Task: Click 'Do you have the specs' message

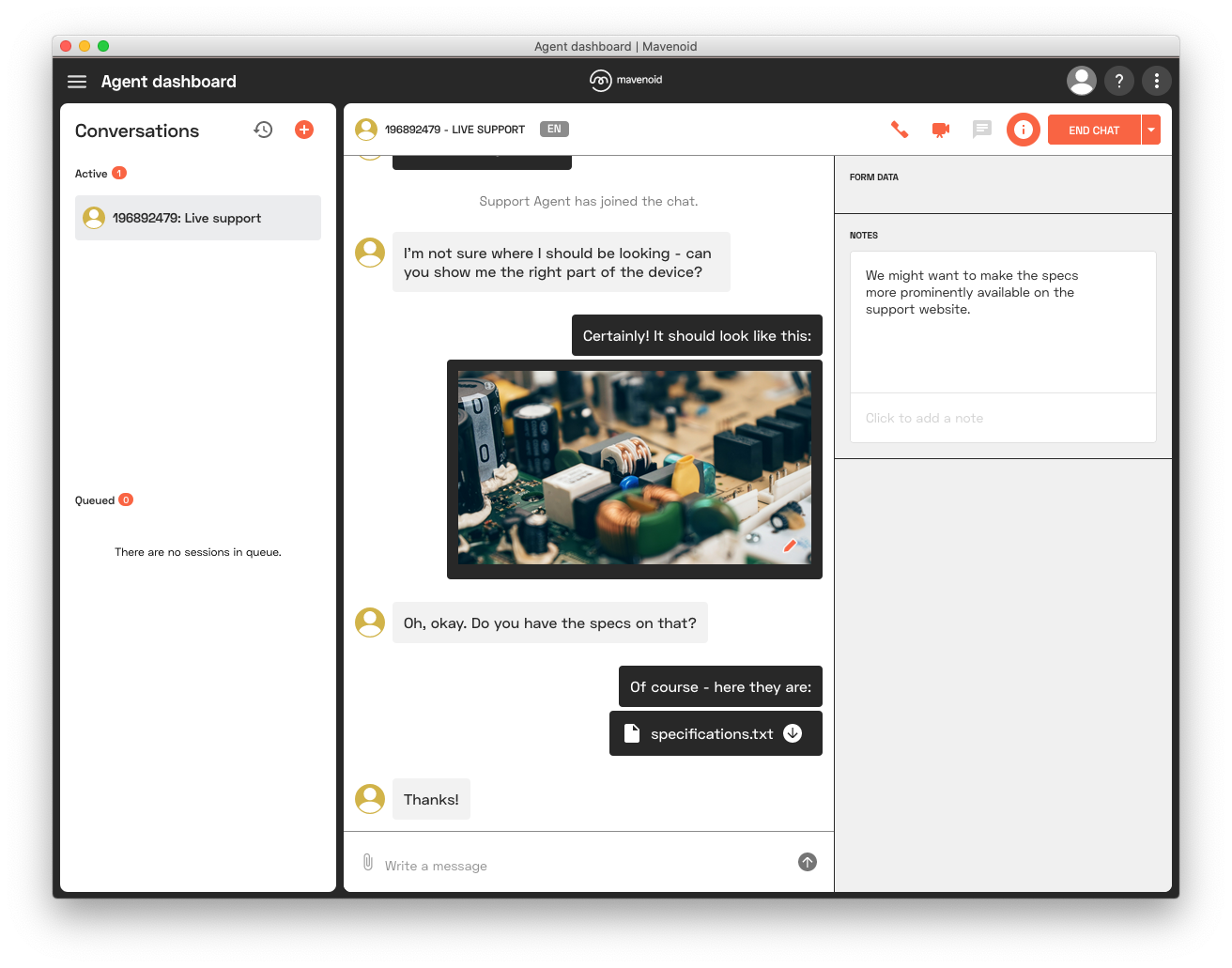Action: 550,622
